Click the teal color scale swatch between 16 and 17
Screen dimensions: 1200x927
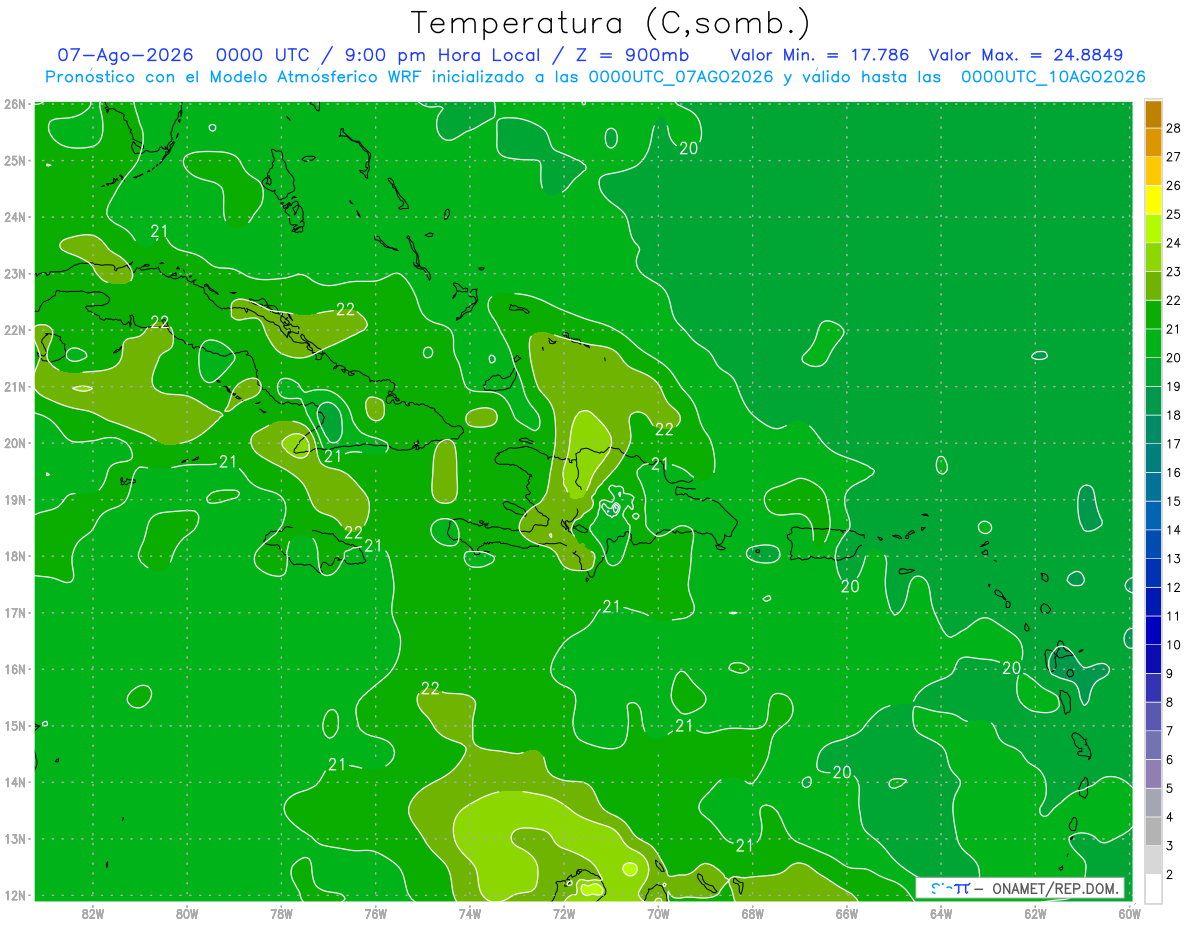point(1153,458)
